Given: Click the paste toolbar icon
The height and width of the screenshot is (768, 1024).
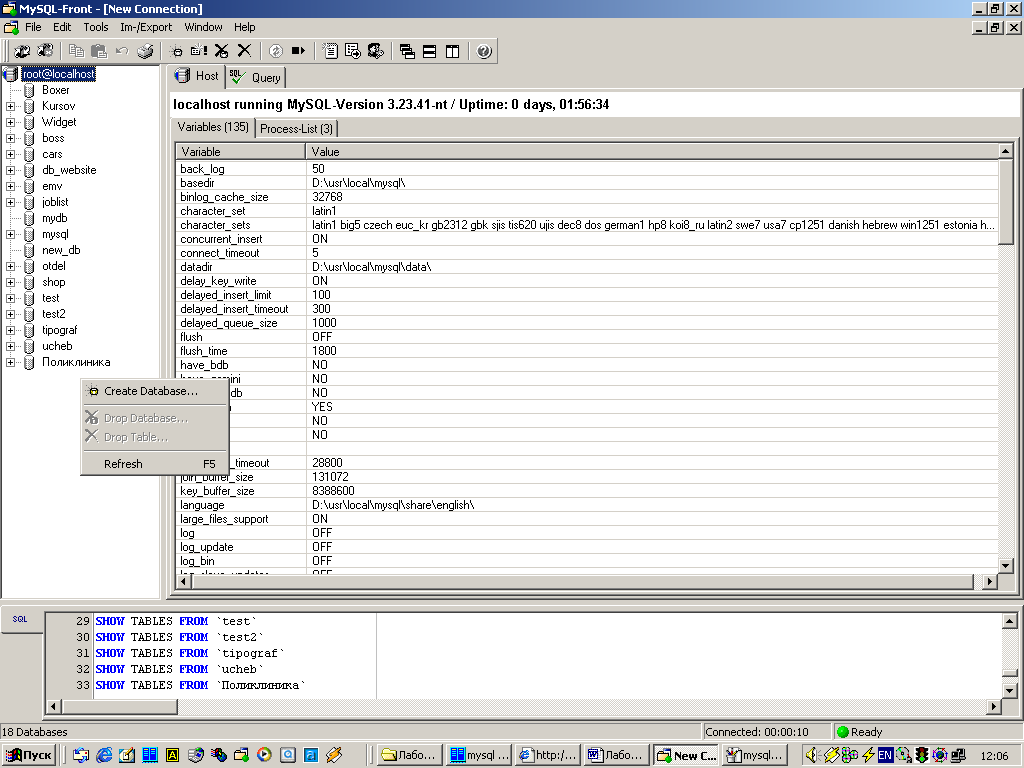Looking at the screenshot, I should (x=99, y=51).
